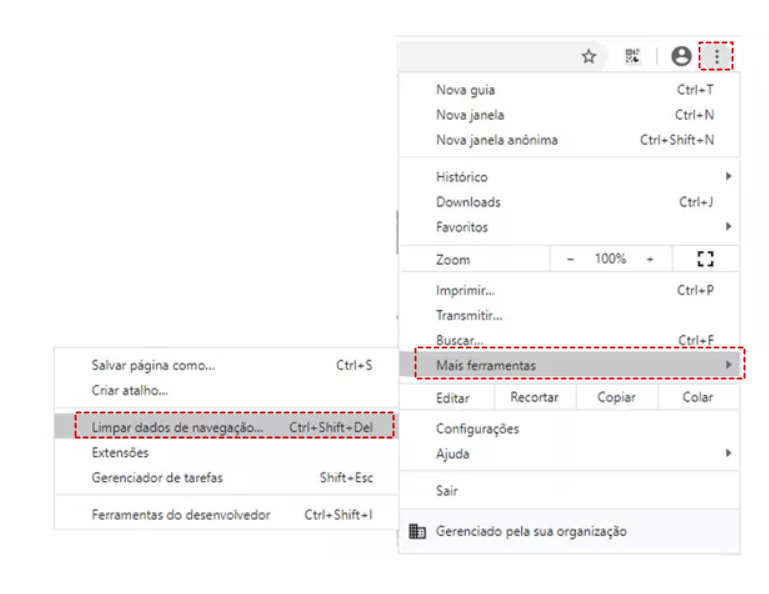Open Nova janela anônima
This screenshot has width=769, height=594.
[x=497, y=140]
